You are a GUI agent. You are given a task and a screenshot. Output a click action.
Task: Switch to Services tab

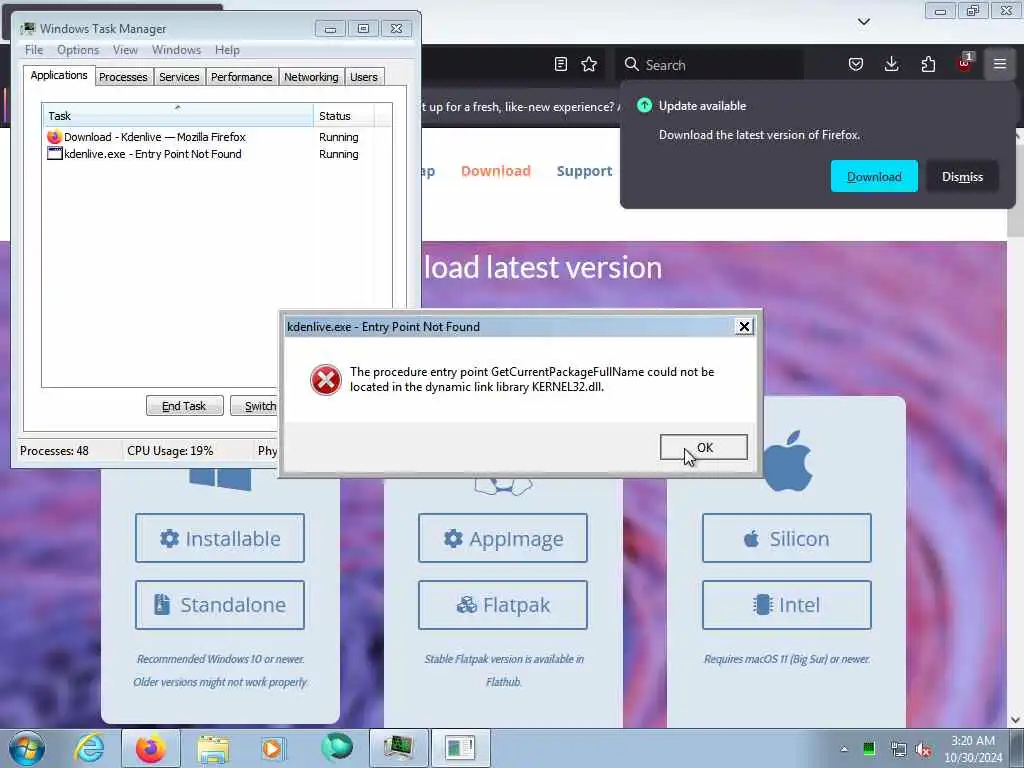[x=179, y=76]
